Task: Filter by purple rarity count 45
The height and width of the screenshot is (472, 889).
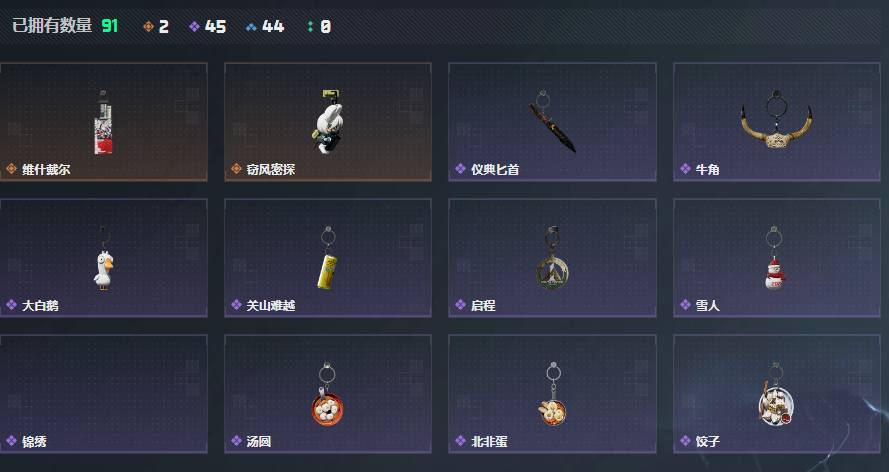Action: coord(208,26)
